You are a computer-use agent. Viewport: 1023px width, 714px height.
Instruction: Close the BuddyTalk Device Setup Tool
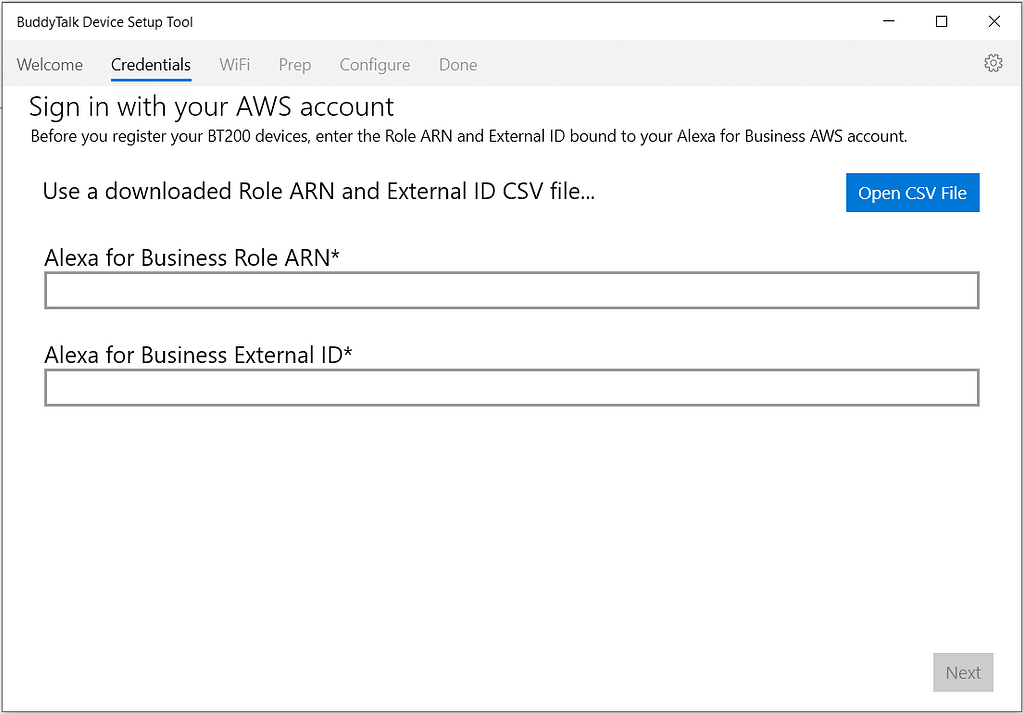click(994, 22)
